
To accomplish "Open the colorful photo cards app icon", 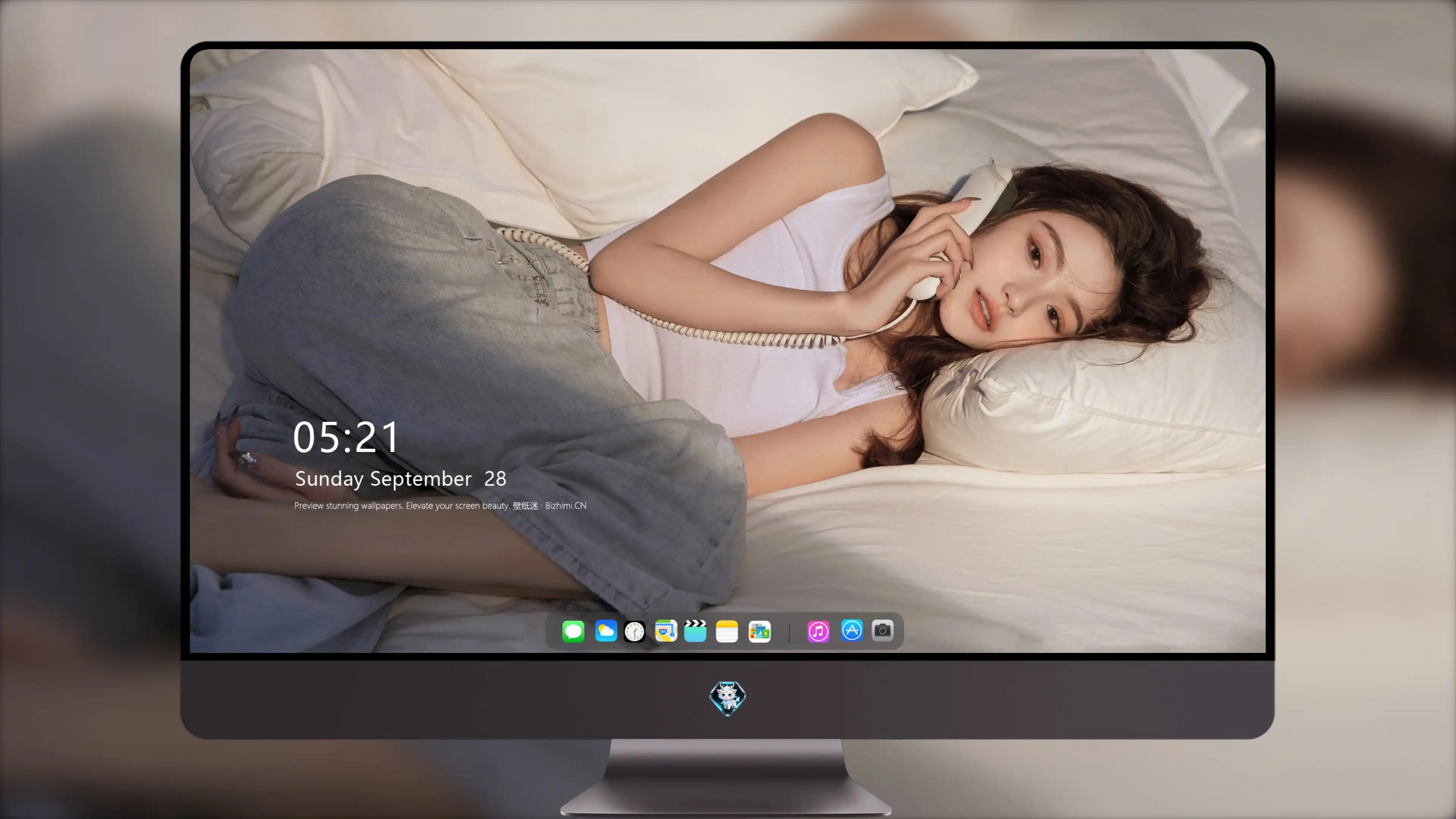I will coord(759,631).
